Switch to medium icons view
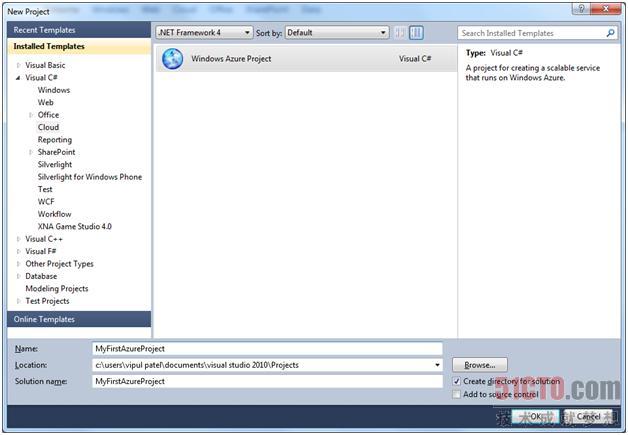The width and height of the screenshot is (628, 435). pos(416,33)
